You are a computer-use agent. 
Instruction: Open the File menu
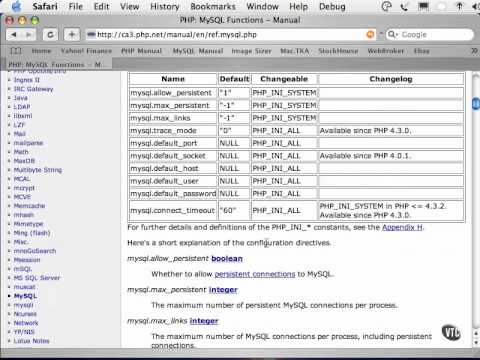(x=75, y=6)
